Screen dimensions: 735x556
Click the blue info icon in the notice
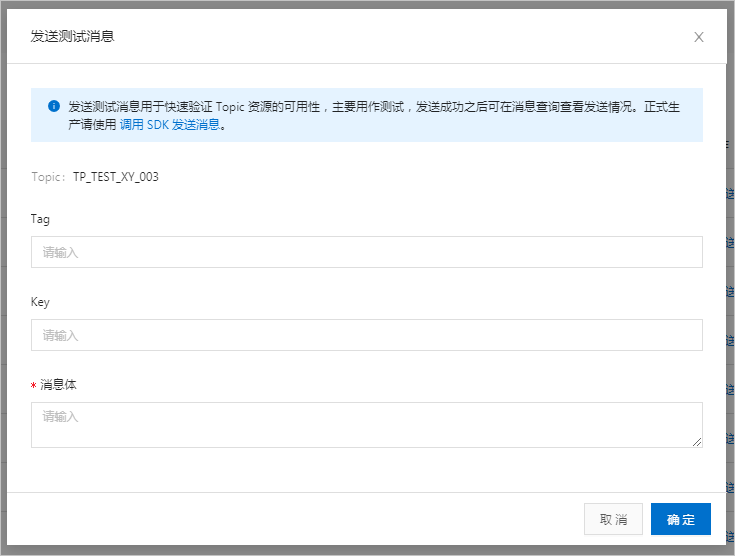pyautogui.click(x=54, y=106)
